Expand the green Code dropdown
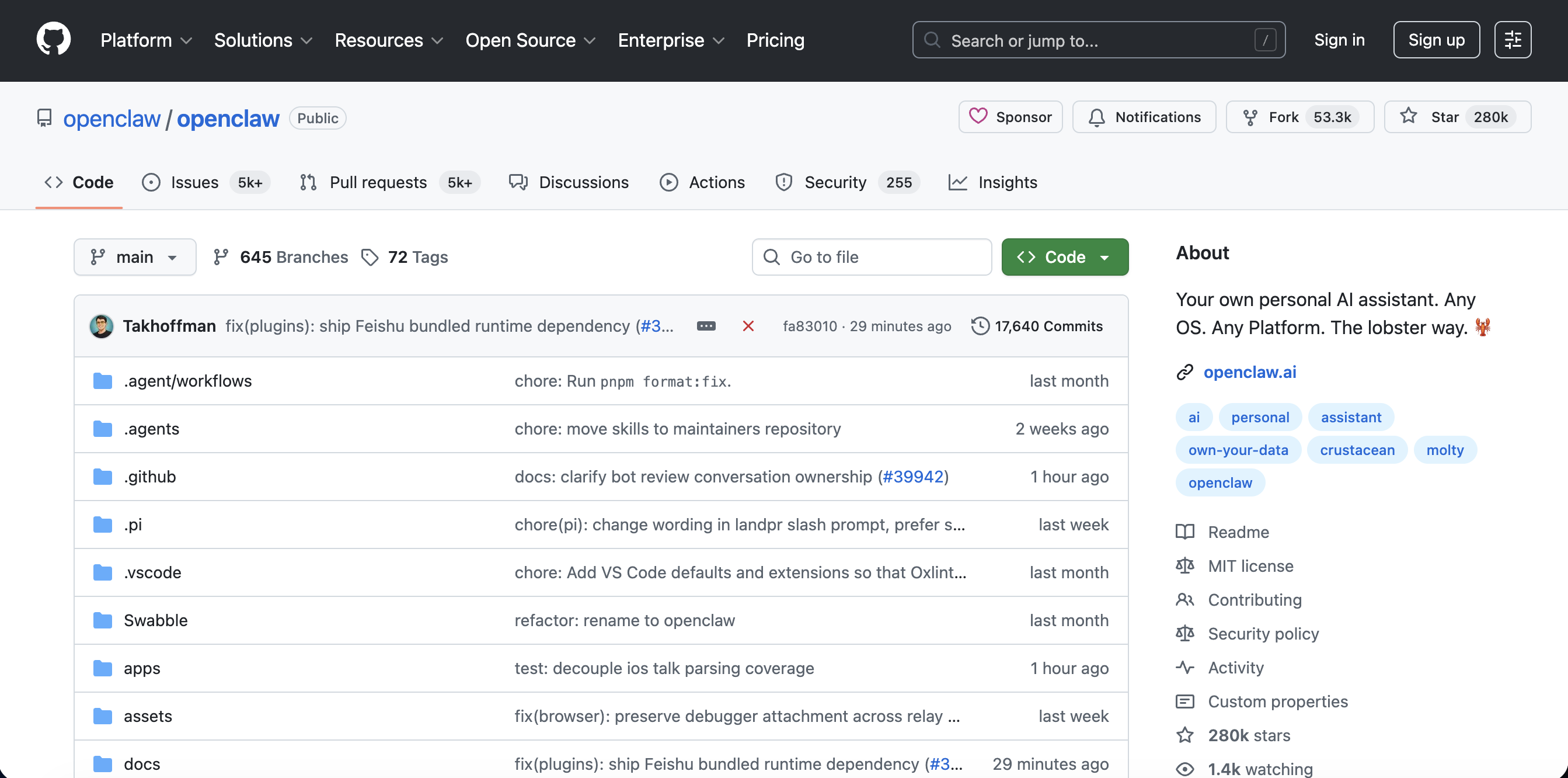The width and height of the screenshot is (1568, 778). click(x=1065, y=257)
